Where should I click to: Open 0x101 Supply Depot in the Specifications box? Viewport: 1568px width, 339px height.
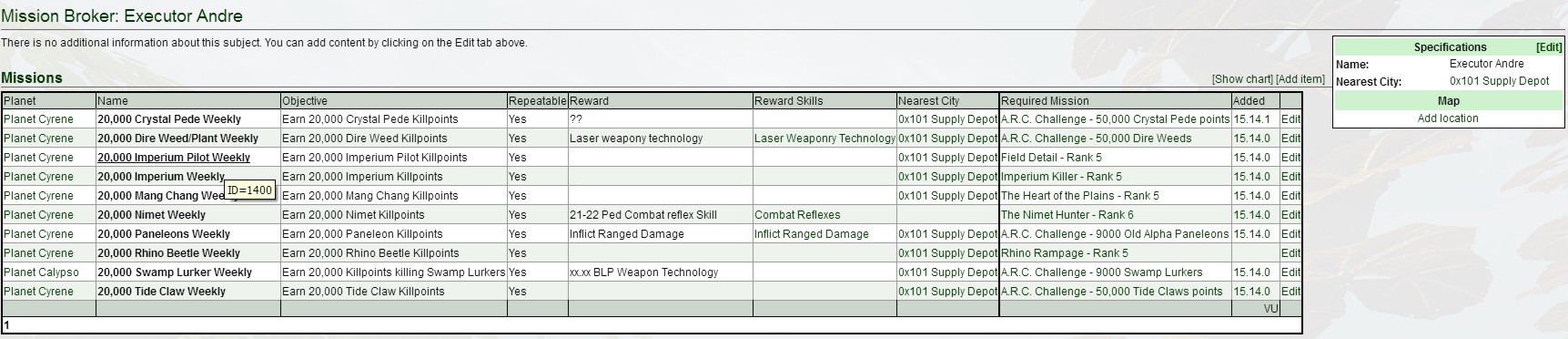1499,81
